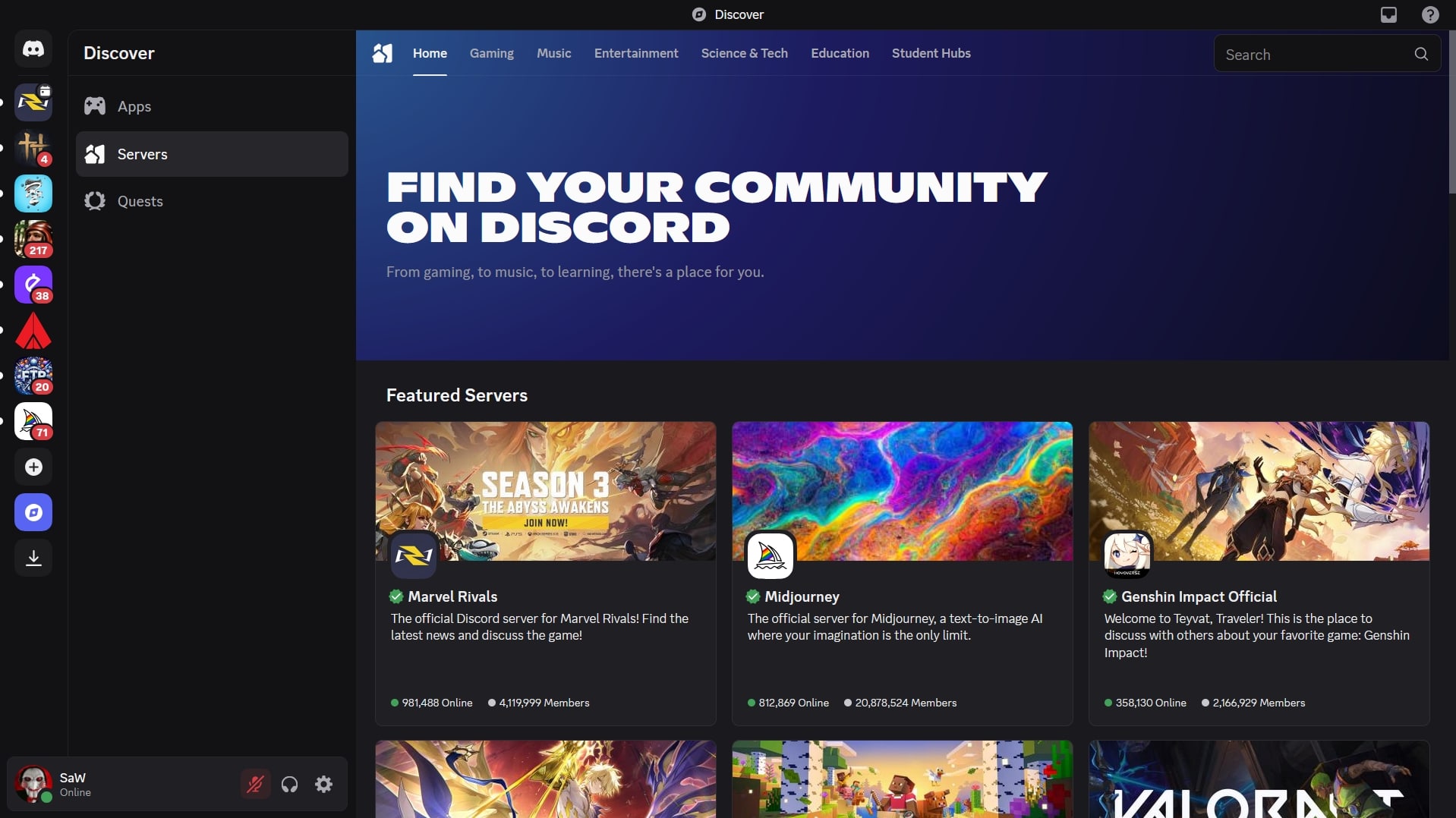1456x818 pixels.
Task: Select Quests in Discover sidebar
Action: click(x=212, y=201)
